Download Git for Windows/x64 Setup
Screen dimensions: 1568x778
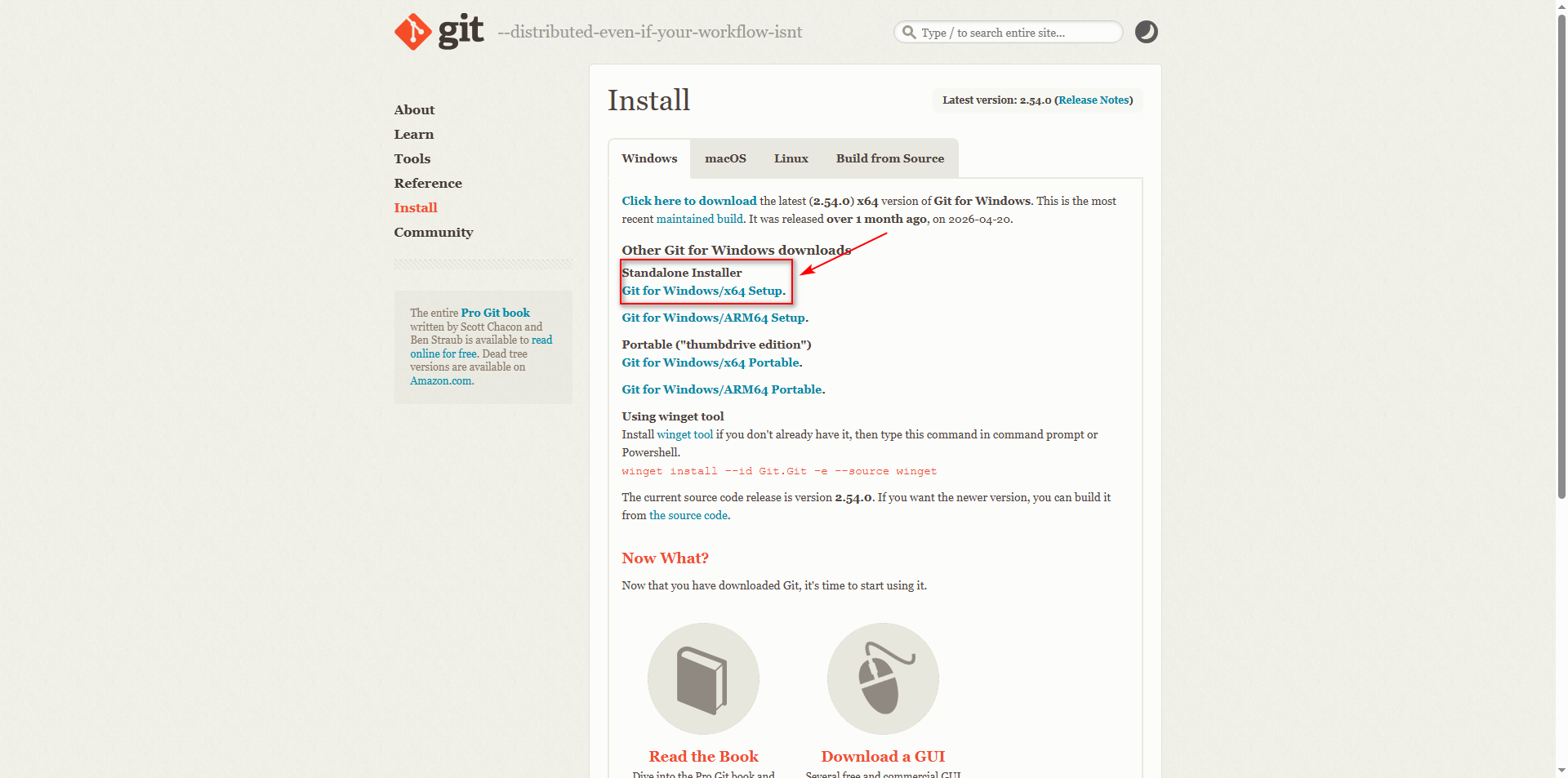coord(702,291)
